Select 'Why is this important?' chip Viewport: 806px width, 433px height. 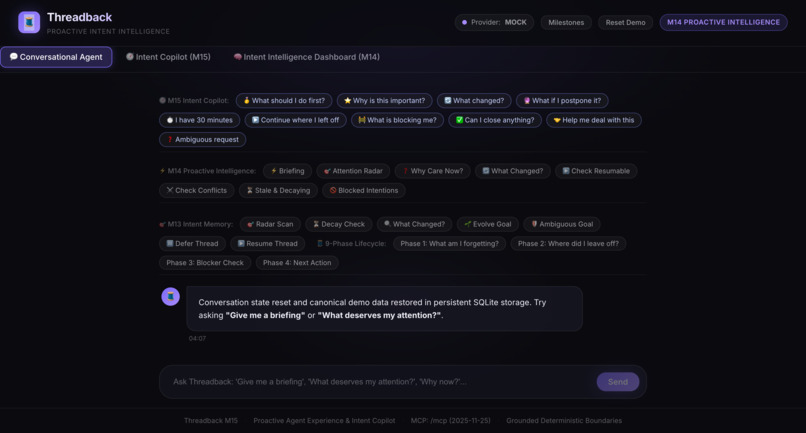point(384,101)
